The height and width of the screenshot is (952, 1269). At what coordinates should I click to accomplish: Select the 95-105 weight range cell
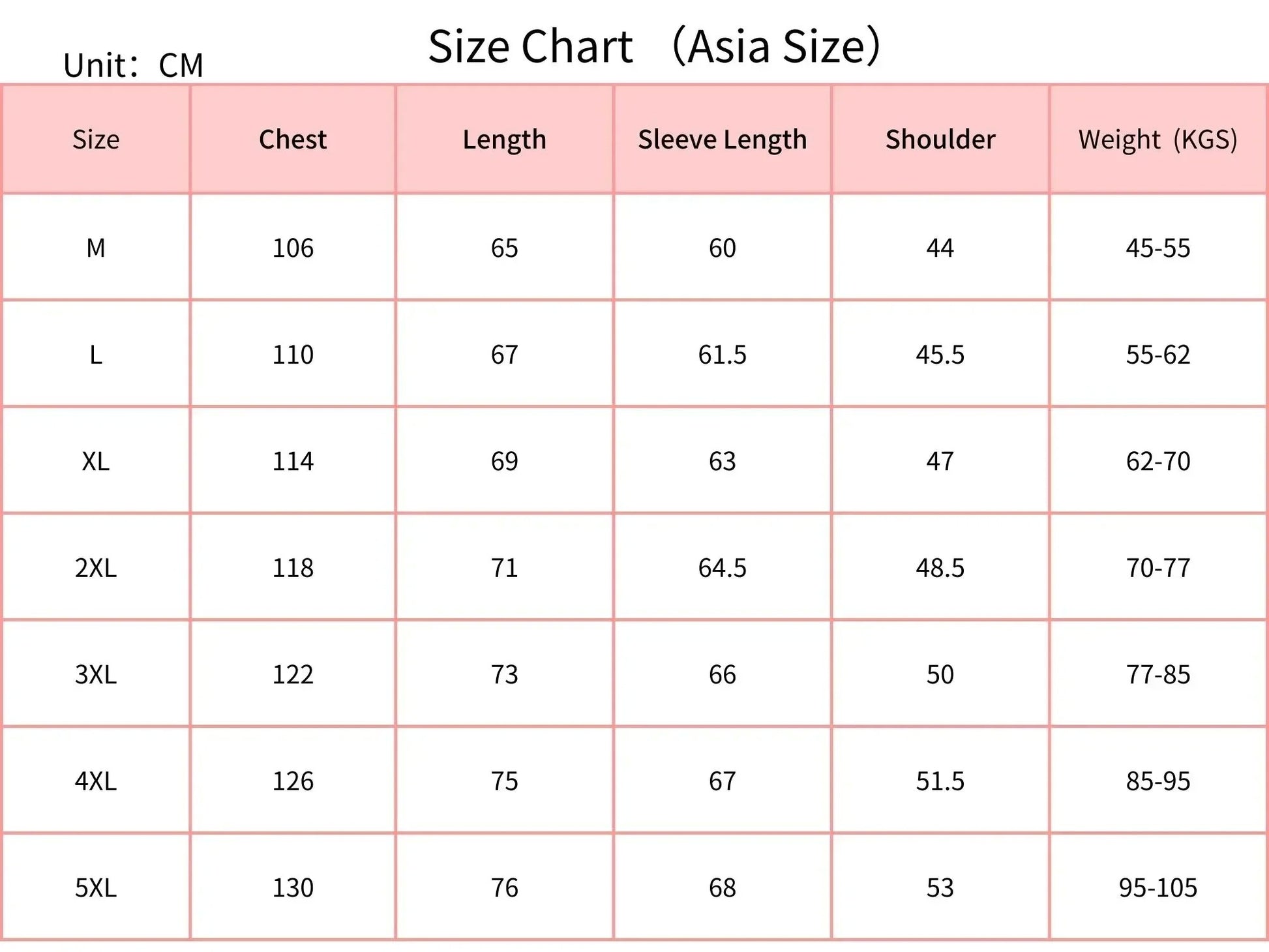1157,887
